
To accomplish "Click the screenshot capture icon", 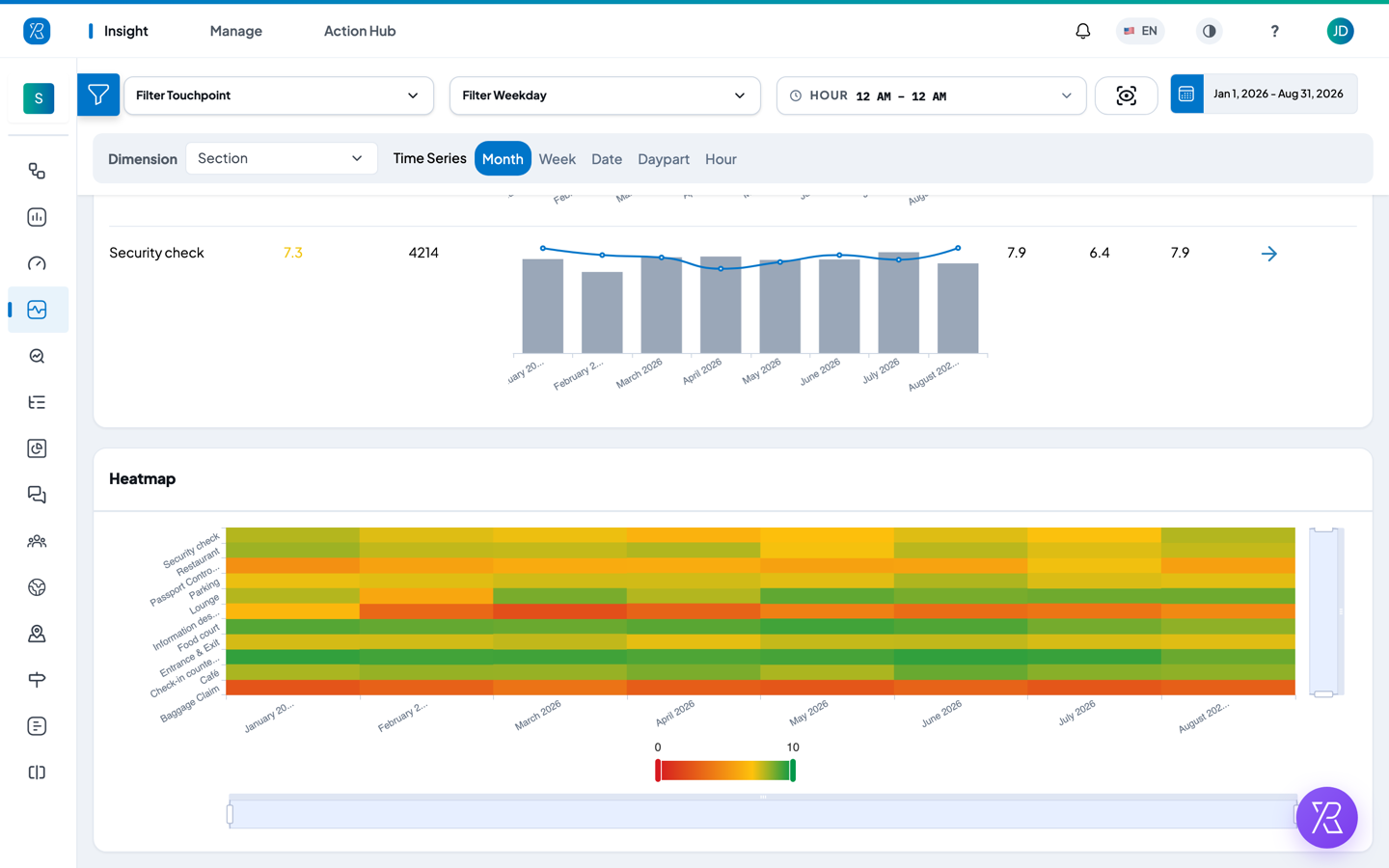I will 1127,95.
